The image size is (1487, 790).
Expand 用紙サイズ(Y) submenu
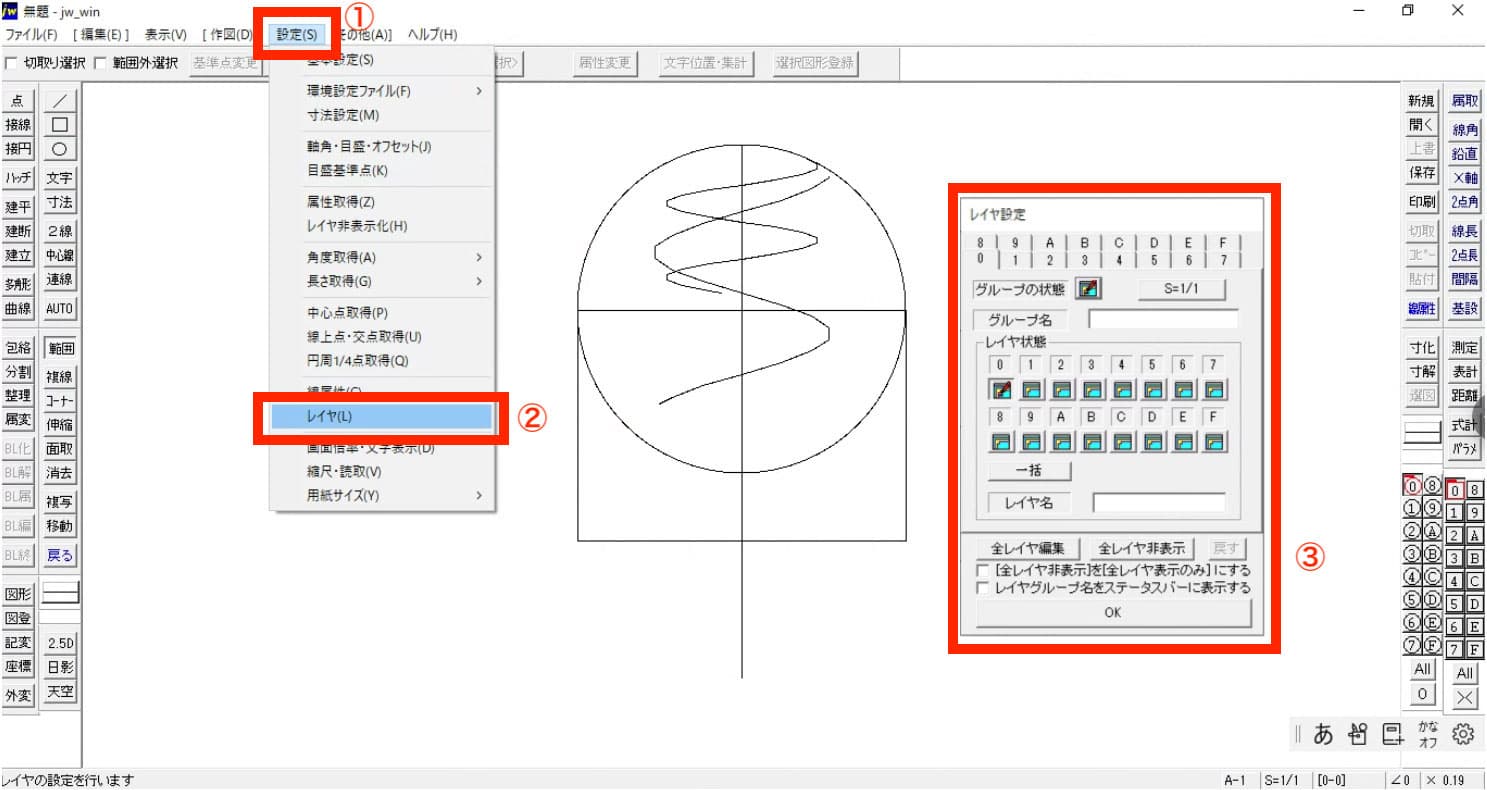click(x=382, y=495)
